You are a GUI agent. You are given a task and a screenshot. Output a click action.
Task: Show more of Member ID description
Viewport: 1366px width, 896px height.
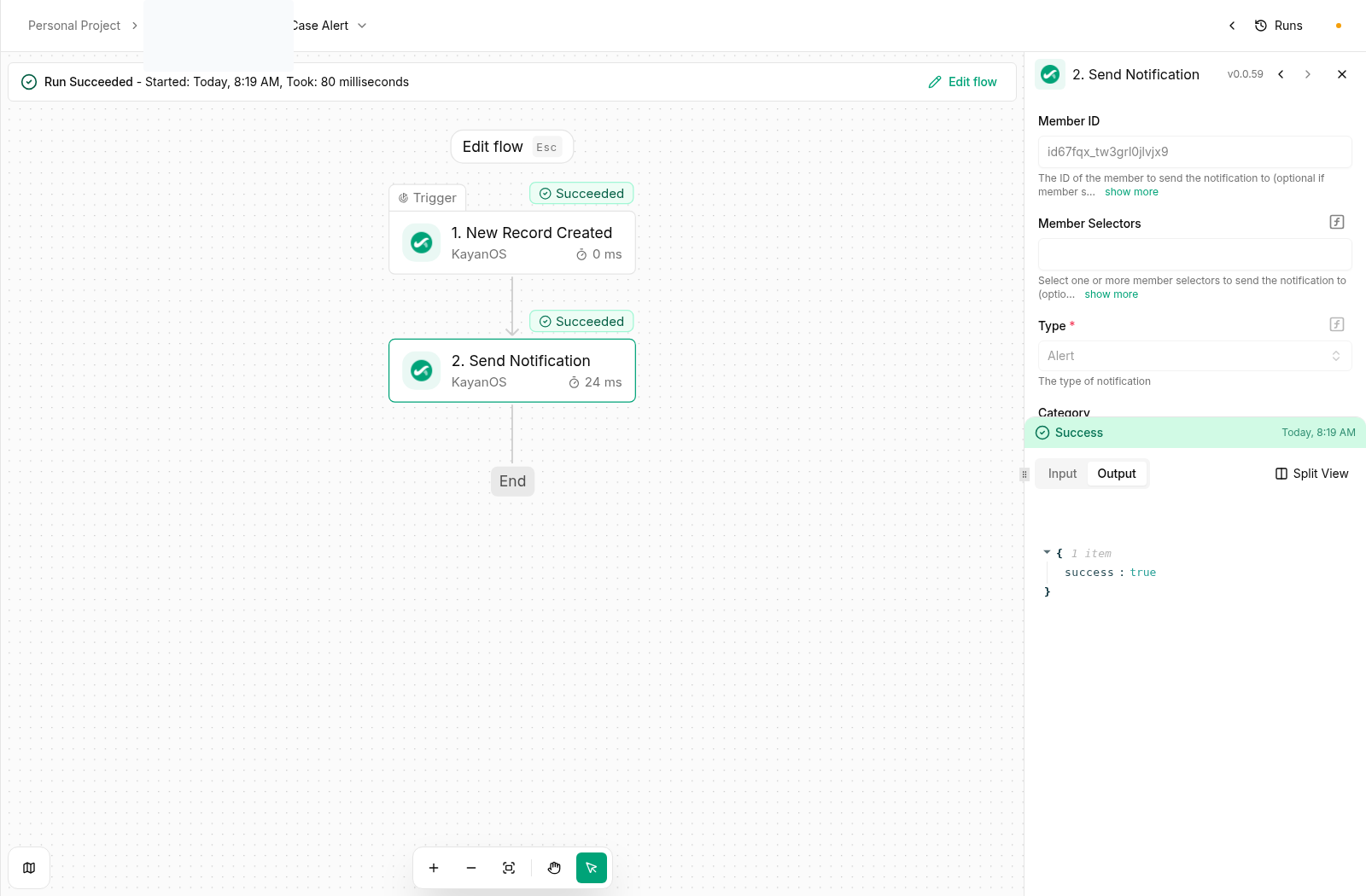pyautogui.click(x=1131, y=192)
